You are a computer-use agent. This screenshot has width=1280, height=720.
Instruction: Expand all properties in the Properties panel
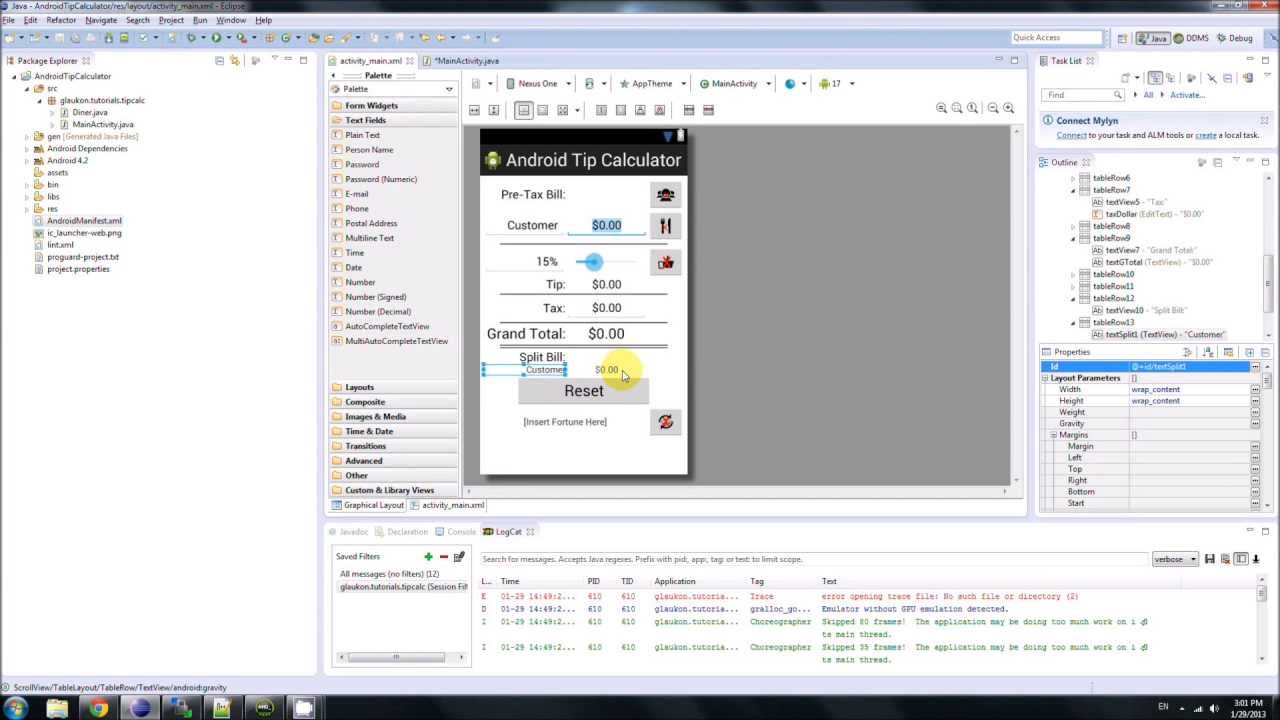[x=1249, y=352]
